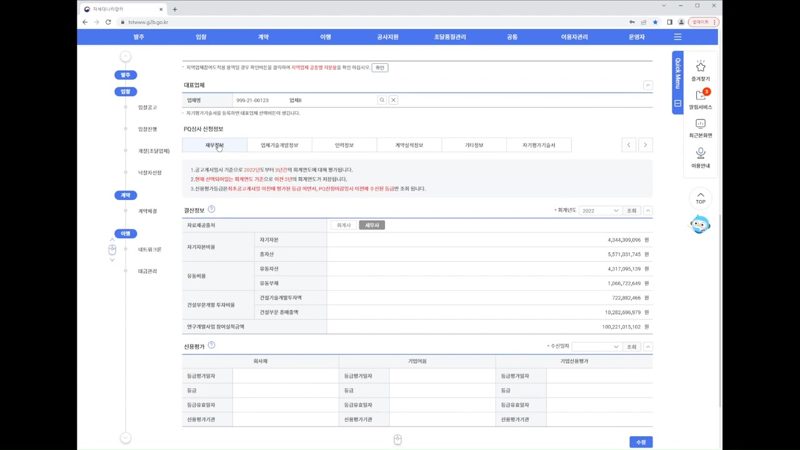Screen dimensions: 800x450
Task: Open browser profile icon
Action: click(x=681, y=22)
